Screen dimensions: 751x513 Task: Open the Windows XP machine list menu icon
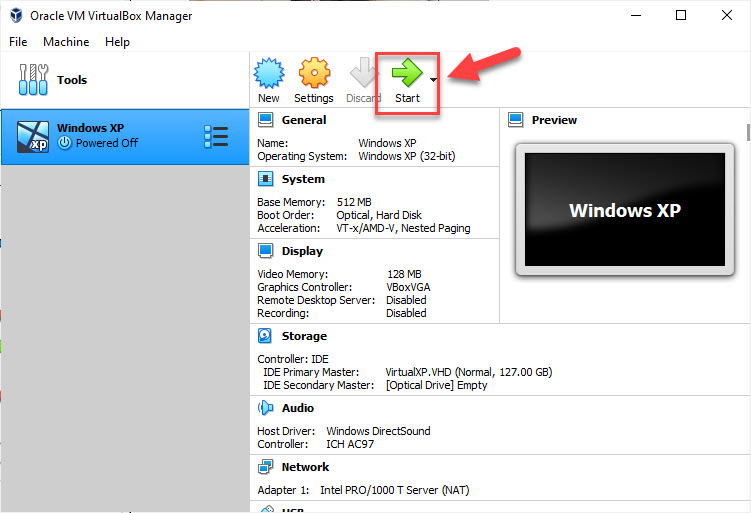point(216,137)
